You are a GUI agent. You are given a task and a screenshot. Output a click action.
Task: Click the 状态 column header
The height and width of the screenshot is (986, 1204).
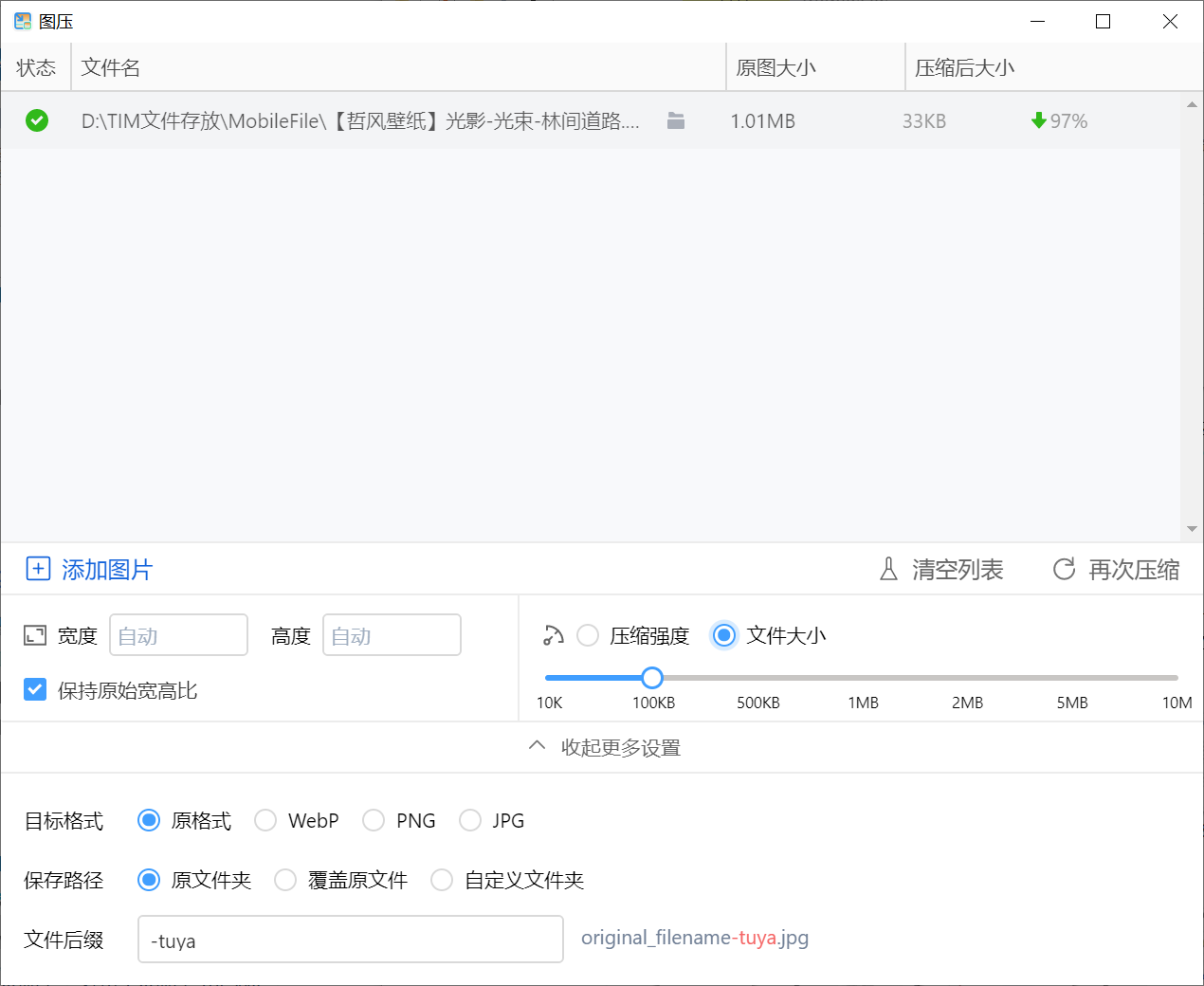tap(36, 67)
